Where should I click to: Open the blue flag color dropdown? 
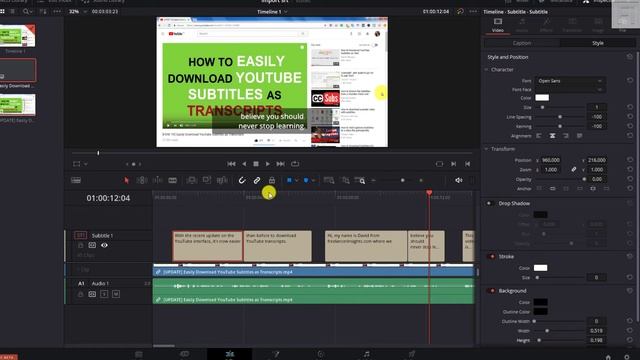pyautogui.click(x=296, y=180)
